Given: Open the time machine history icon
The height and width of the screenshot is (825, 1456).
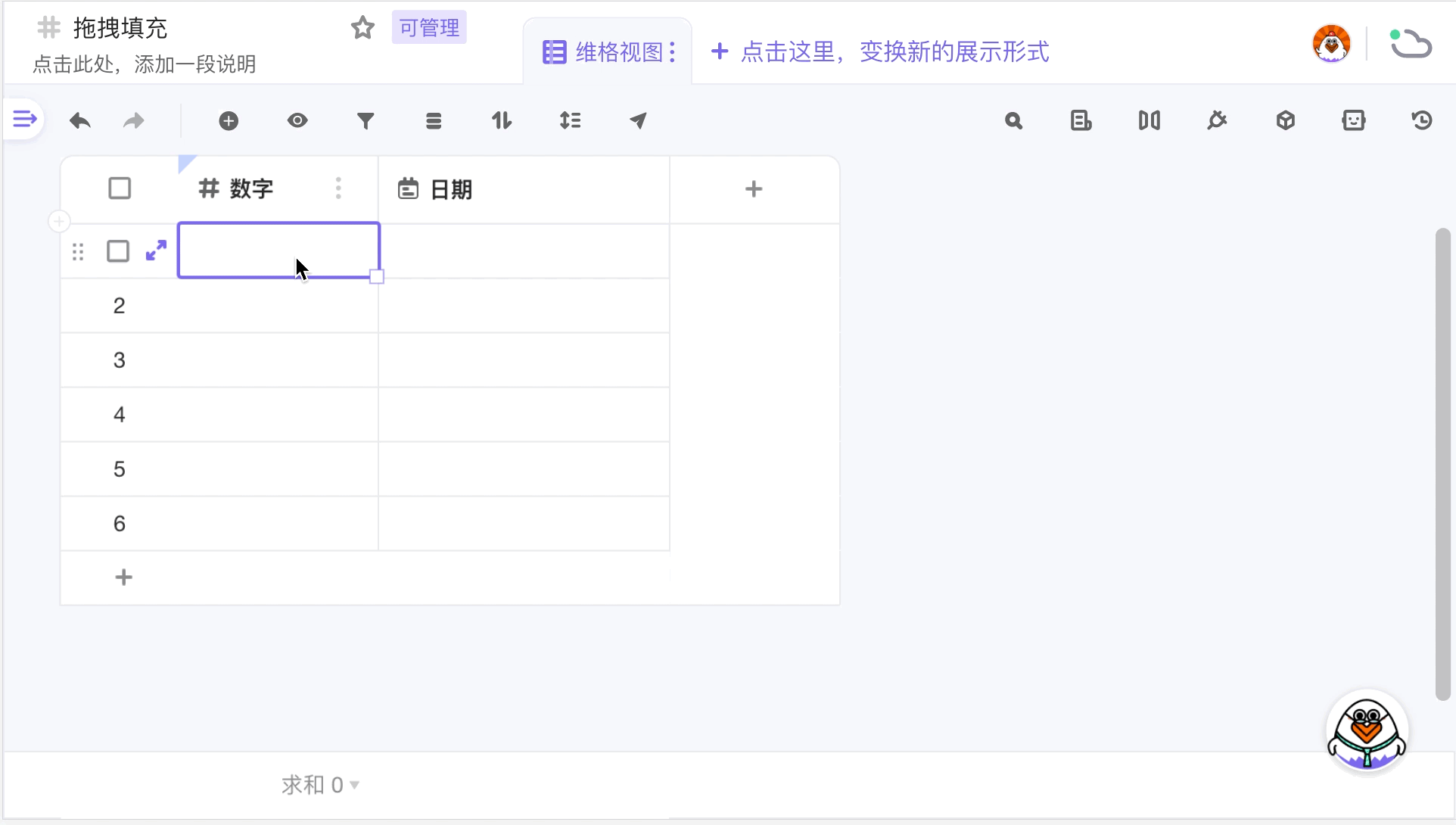Looking at the screenshot, I should point(1422,120).
